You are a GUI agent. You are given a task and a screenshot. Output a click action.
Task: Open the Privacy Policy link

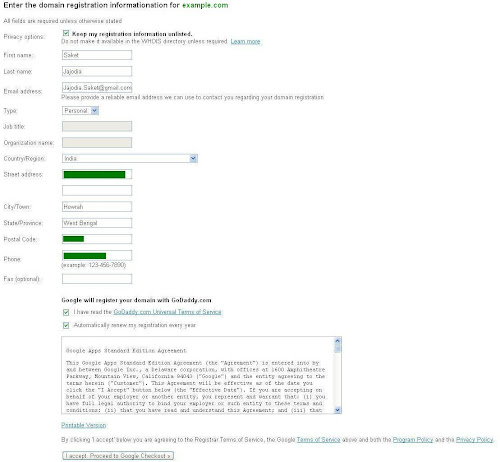[474, 440]
